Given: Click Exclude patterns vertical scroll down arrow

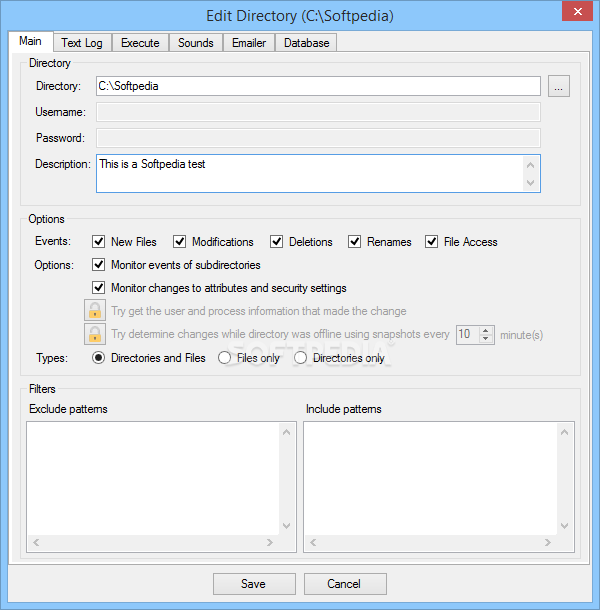Looking at the screenshot, I should 286,526.
